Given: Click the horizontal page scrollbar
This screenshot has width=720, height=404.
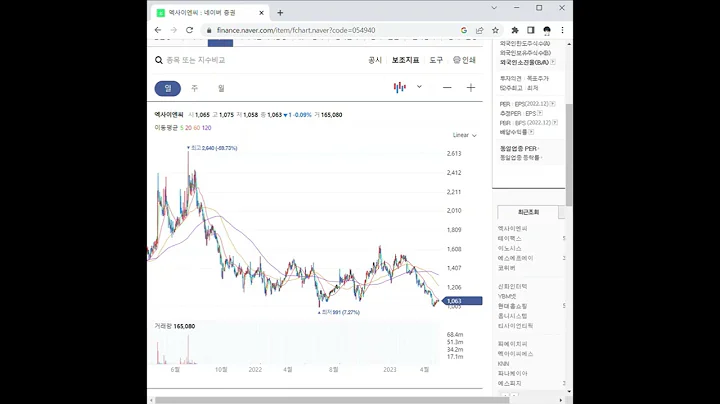Looking at the screenshot, I should pyautogui.click(x=333, y=400).
